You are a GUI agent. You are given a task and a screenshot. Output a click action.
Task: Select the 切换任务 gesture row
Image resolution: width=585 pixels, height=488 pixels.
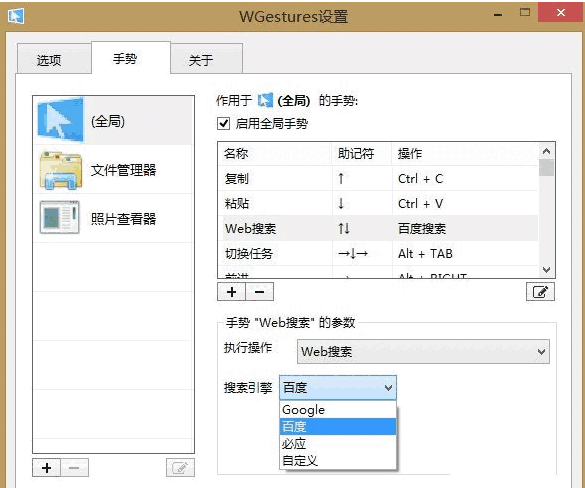(x=378, y=254)
